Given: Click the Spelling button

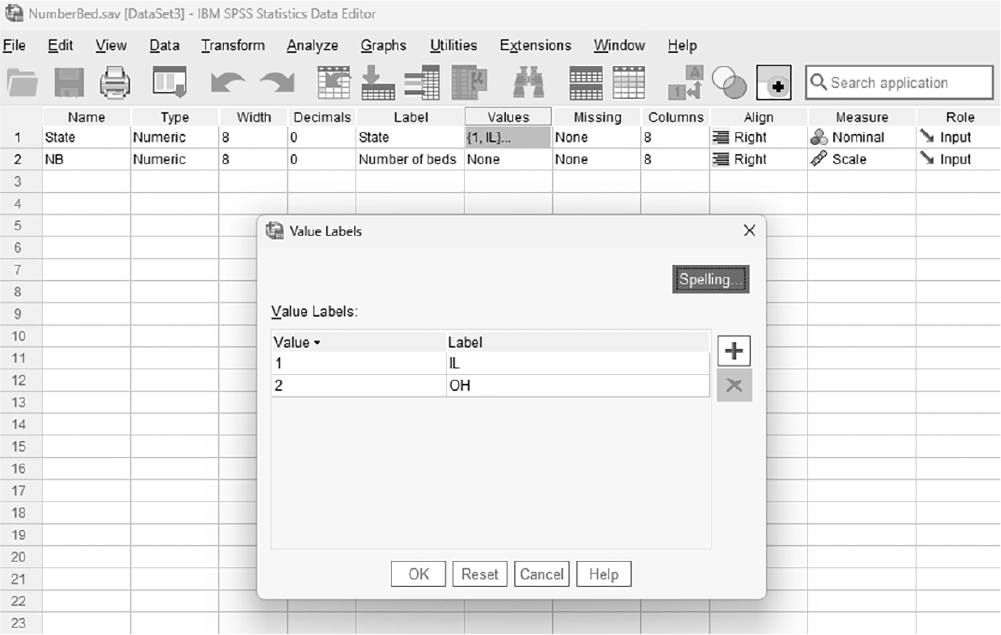Looking at the screenshot, I should pos(711,280).
